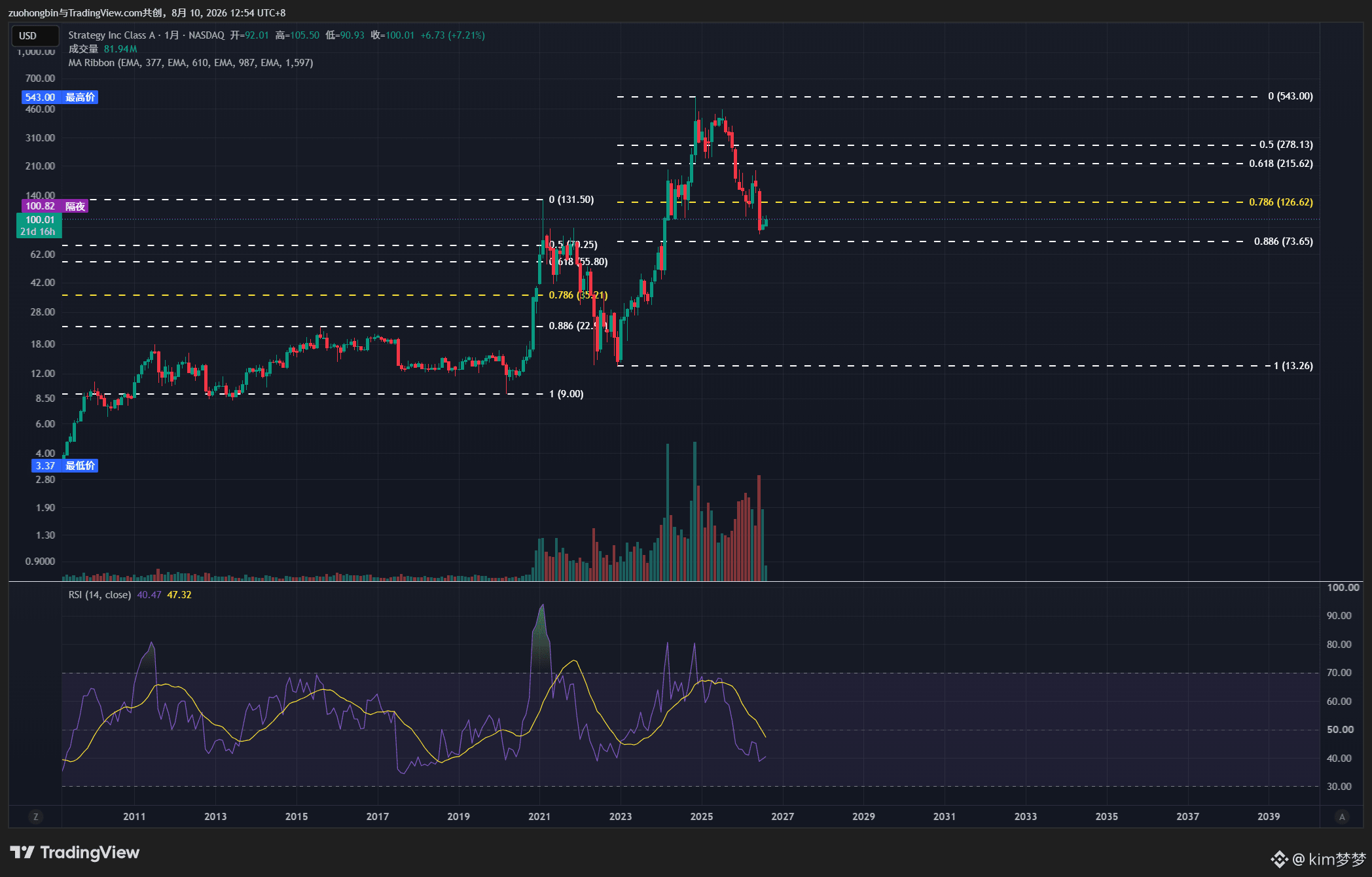Screen dimensions: 1372x877
Task: Click the 0.9000 price axis label
Action: coord(40,562)
